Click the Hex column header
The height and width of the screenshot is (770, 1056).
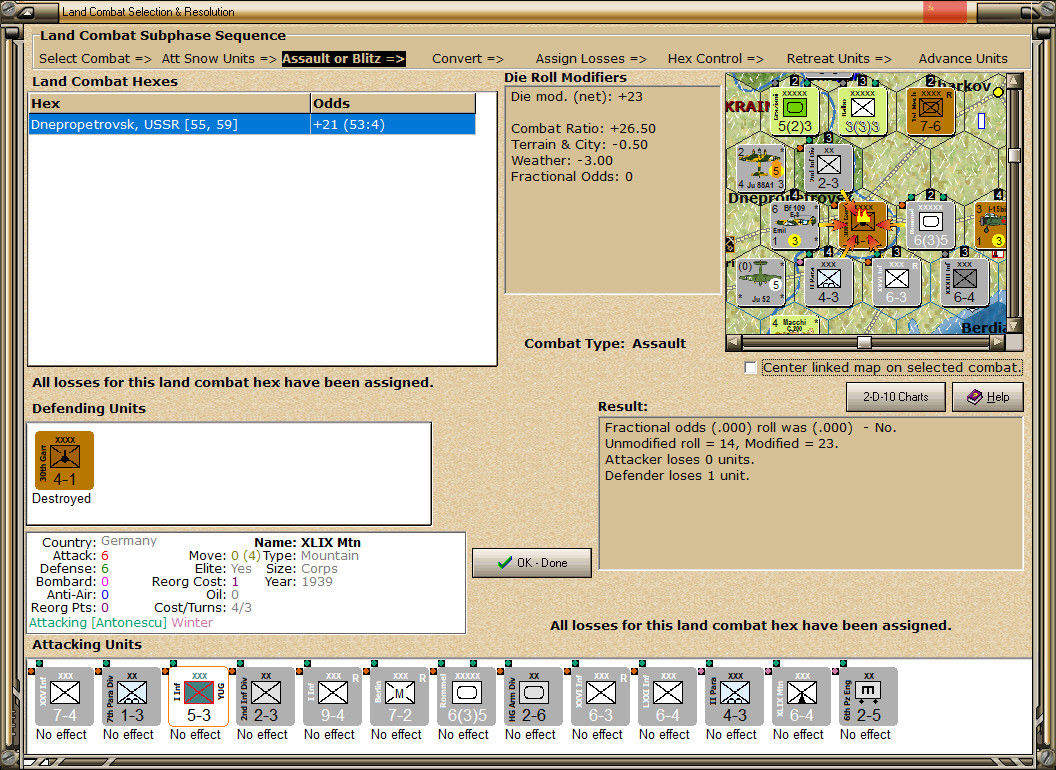tap(170, 104)
